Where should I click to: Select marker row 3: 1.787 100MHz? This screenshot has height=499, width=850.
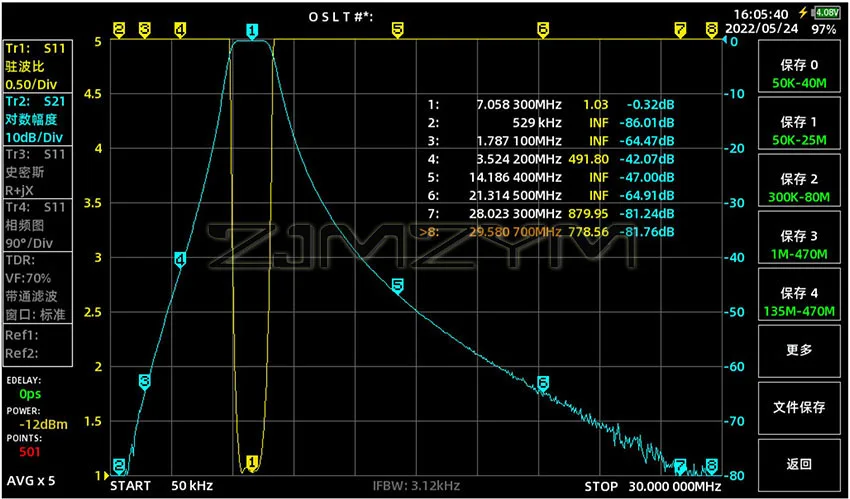point(551,141)
